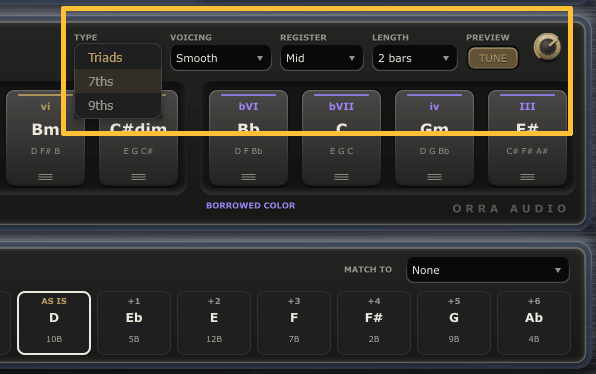596x374 pixels.
Task: Click the drag handle on Bm chord card
Action: tap(45, 177)
